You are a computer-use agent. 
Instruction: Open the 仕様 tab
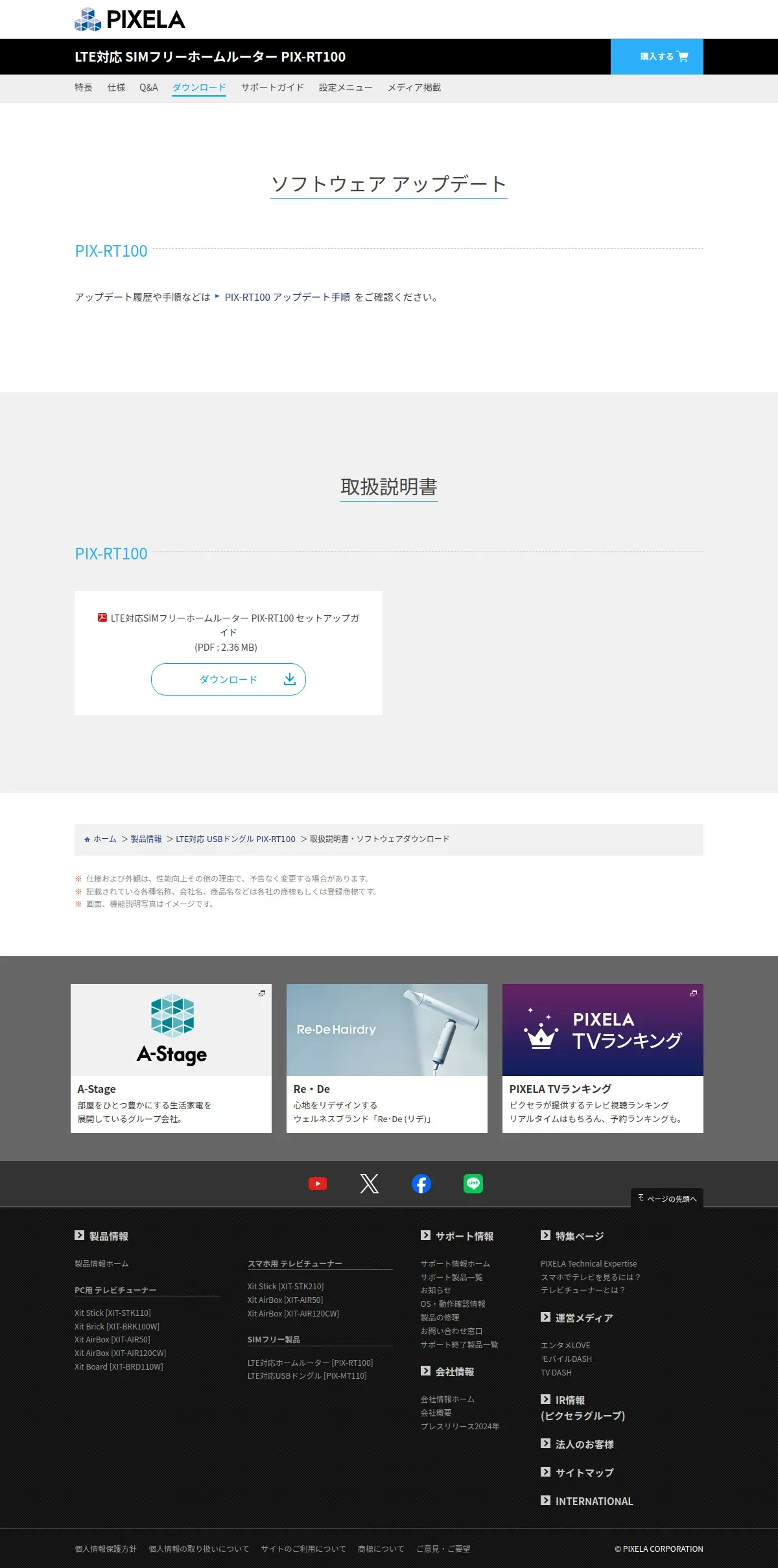(x=116, y=88)
